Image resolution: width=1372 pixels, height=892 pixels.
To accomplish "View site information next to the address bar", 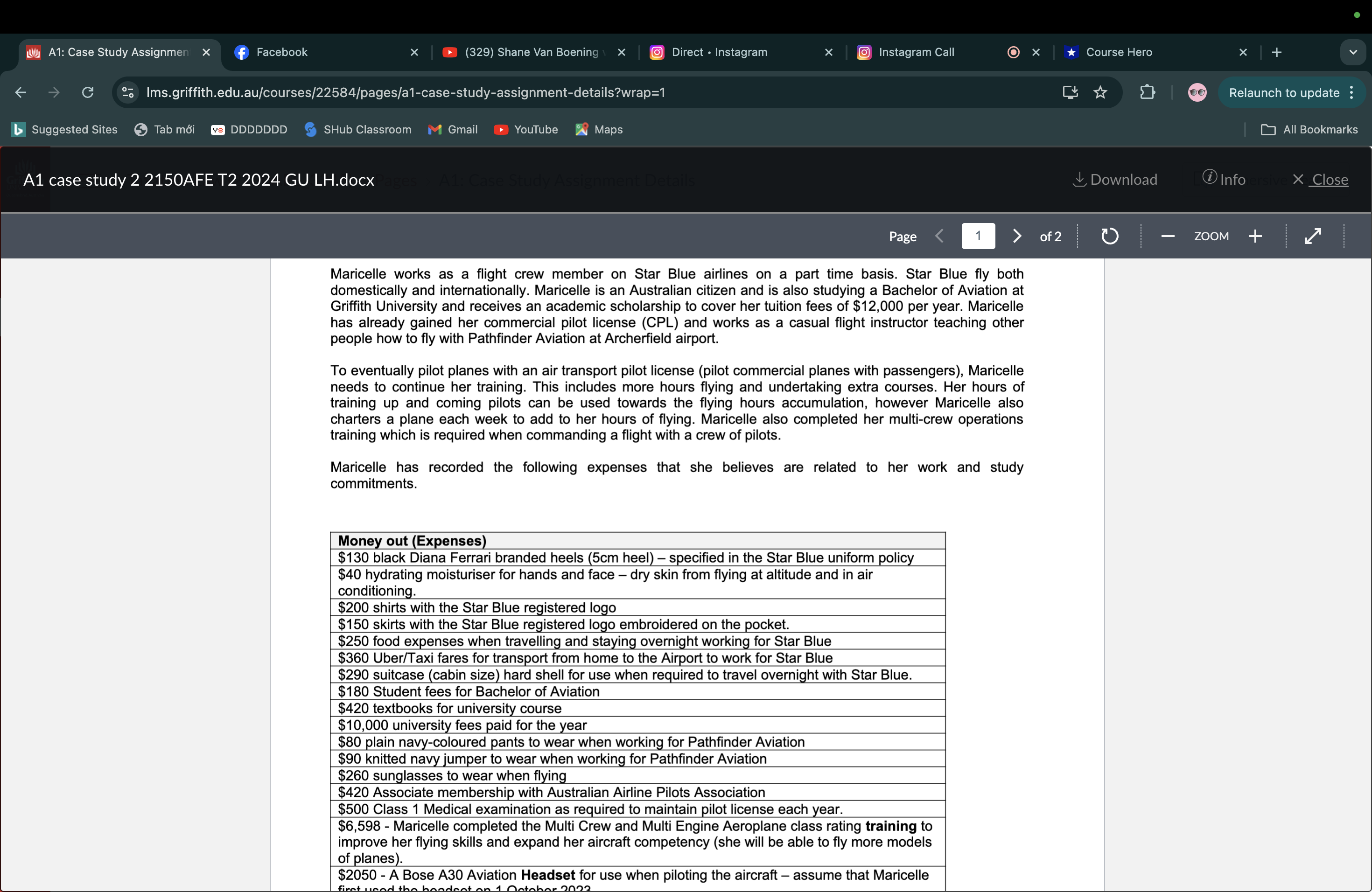I will [x=127, y=92].
